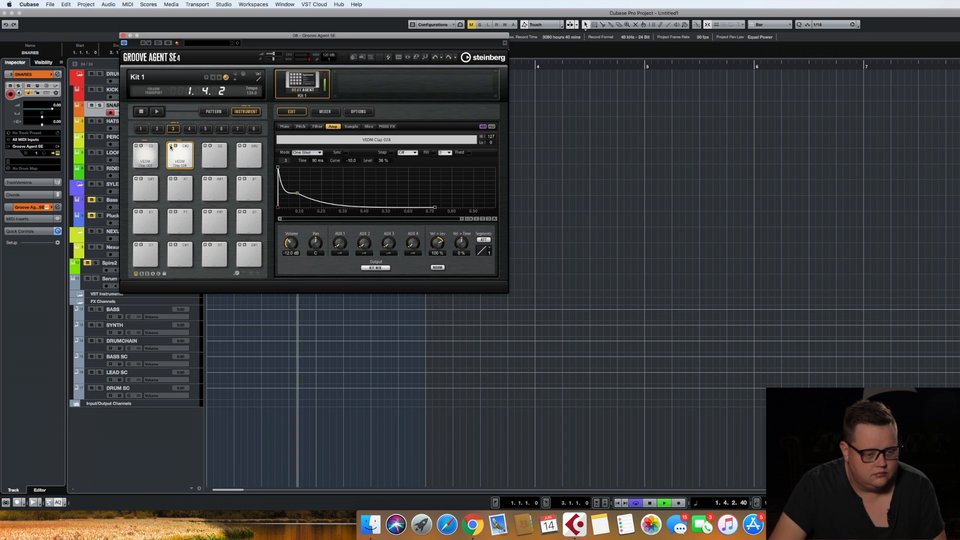Open the Bar grid type dropdown
The height and width of the screenshot is (540, 960).
point(770,24)
